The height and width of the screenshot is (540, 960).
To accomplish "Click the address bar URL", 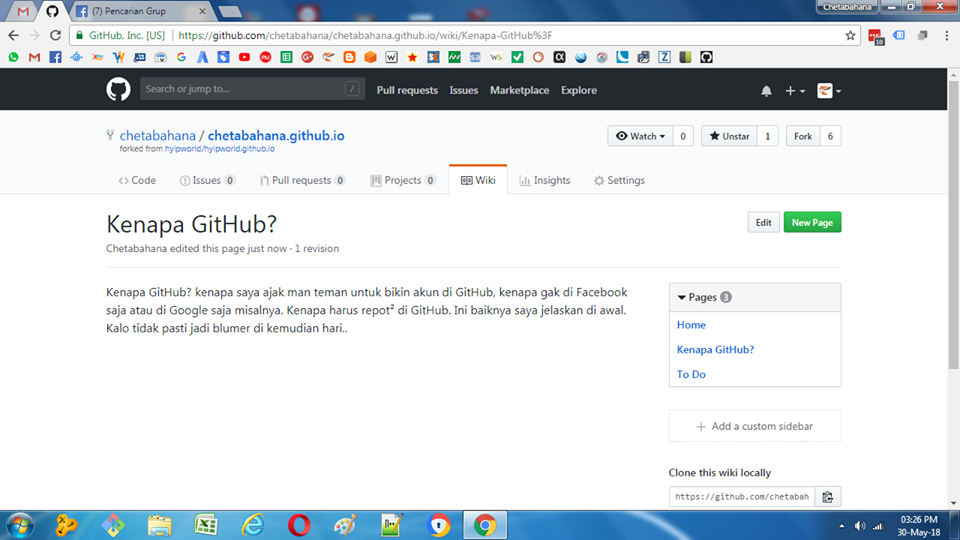I will [366, 36].
